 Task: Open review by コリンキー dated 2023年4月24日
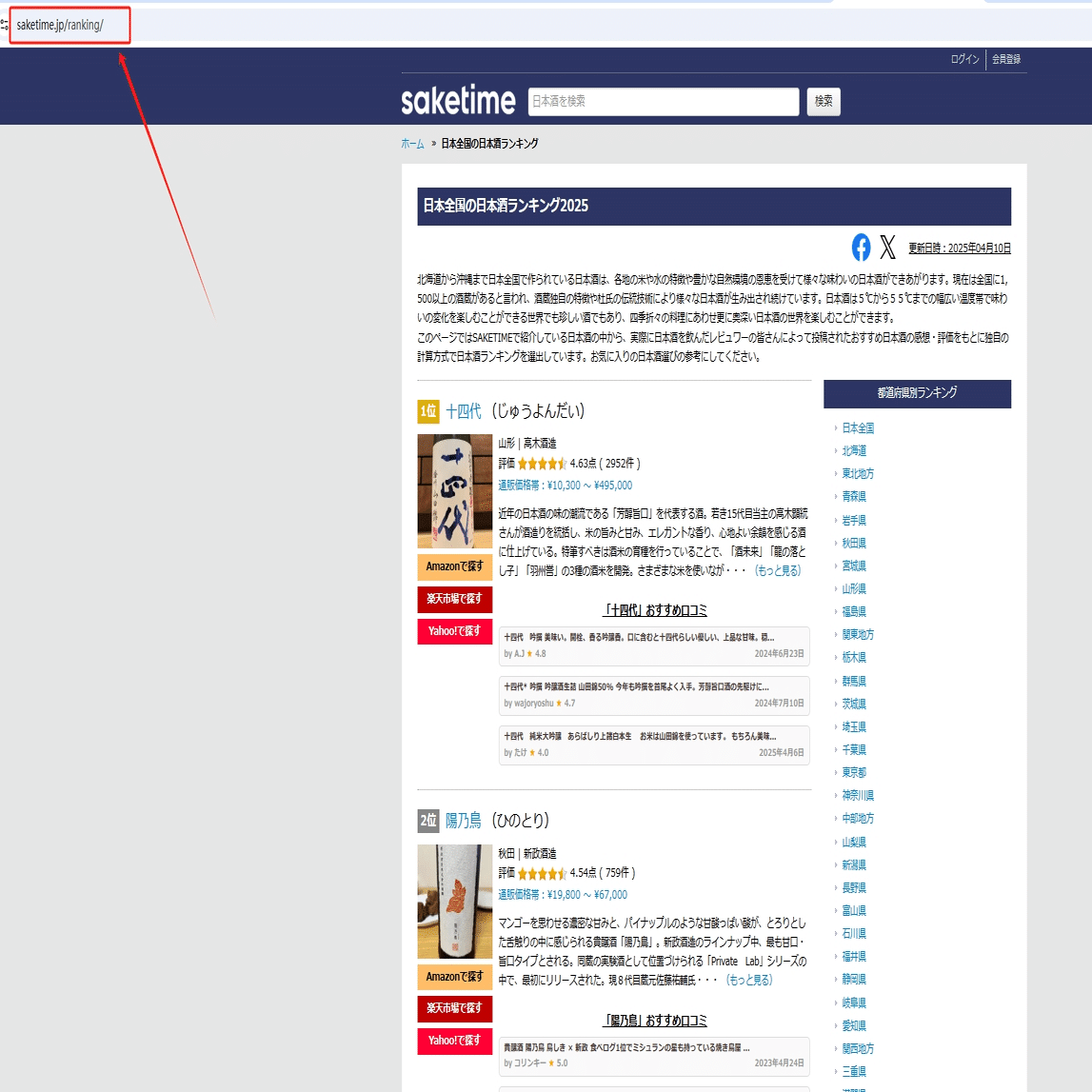(654, 1057)
